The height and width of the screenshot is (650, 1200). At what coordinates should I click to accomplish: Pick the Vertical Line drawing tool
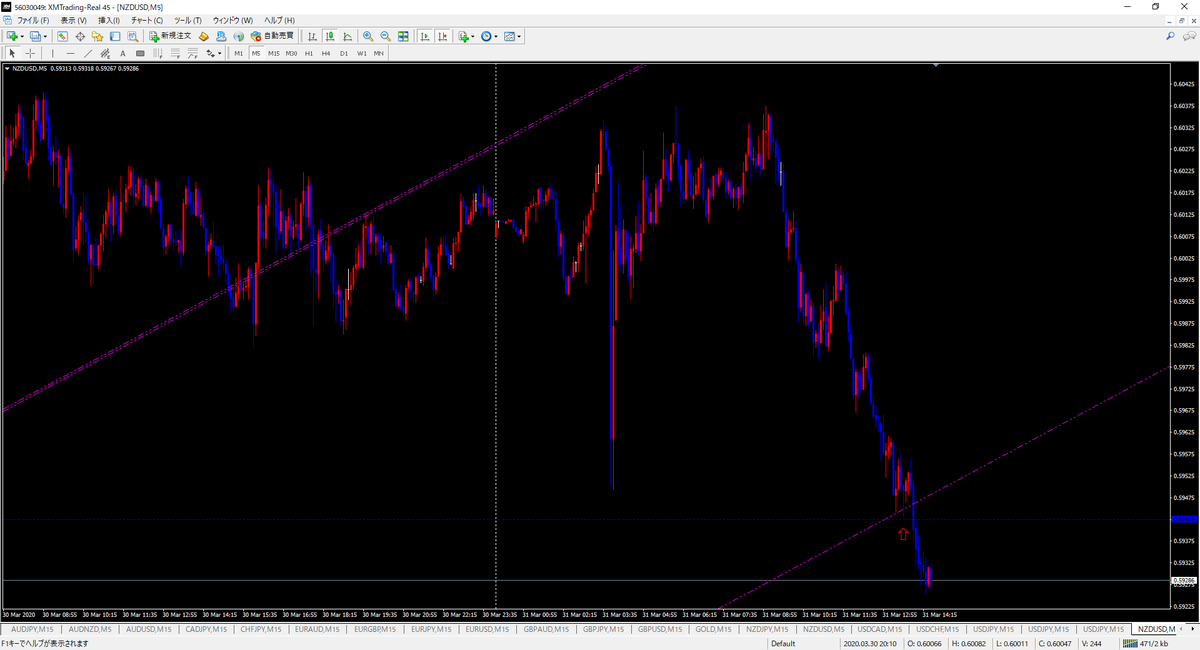point(54,53)
